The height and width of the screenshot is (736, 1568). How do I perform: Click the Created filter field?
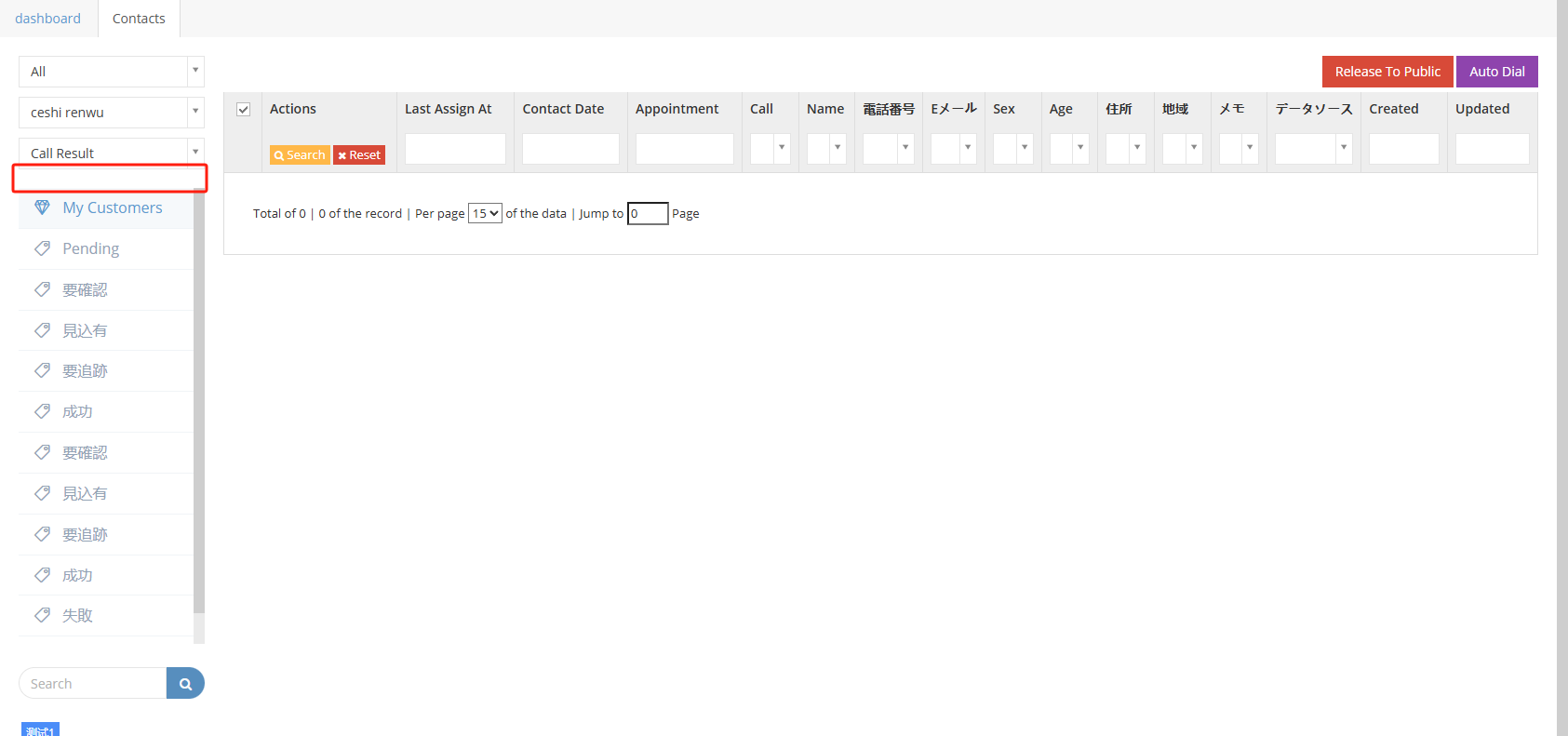pos(1404,149)
